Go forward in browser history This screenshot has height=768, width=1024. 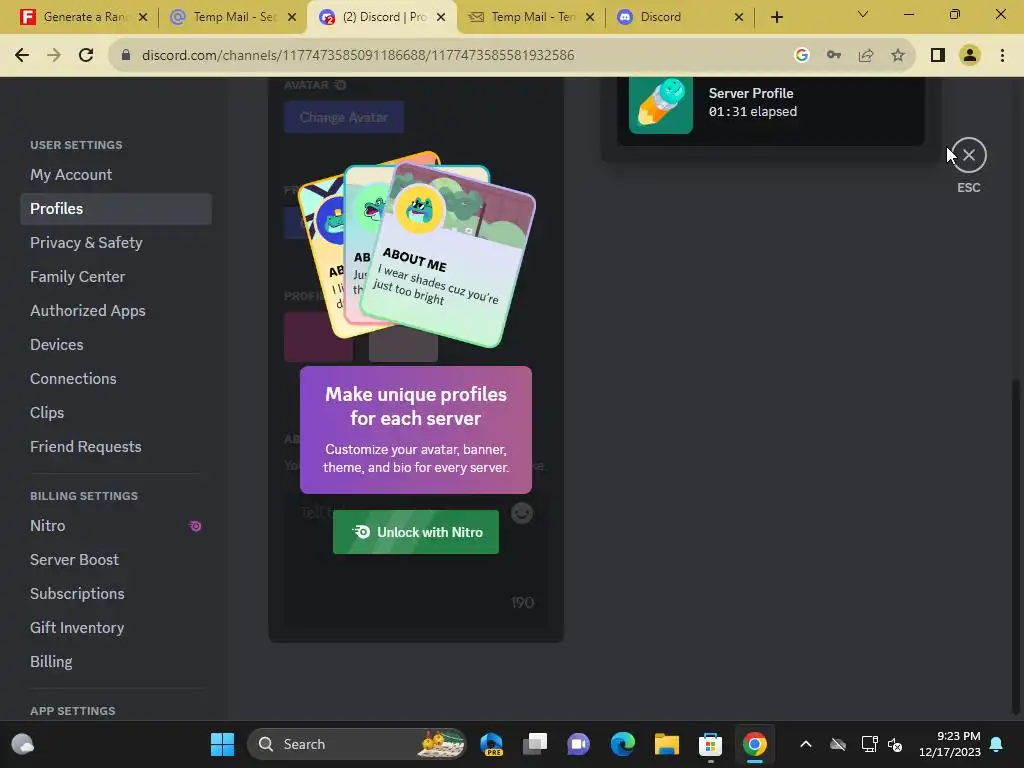pos(54,55)
